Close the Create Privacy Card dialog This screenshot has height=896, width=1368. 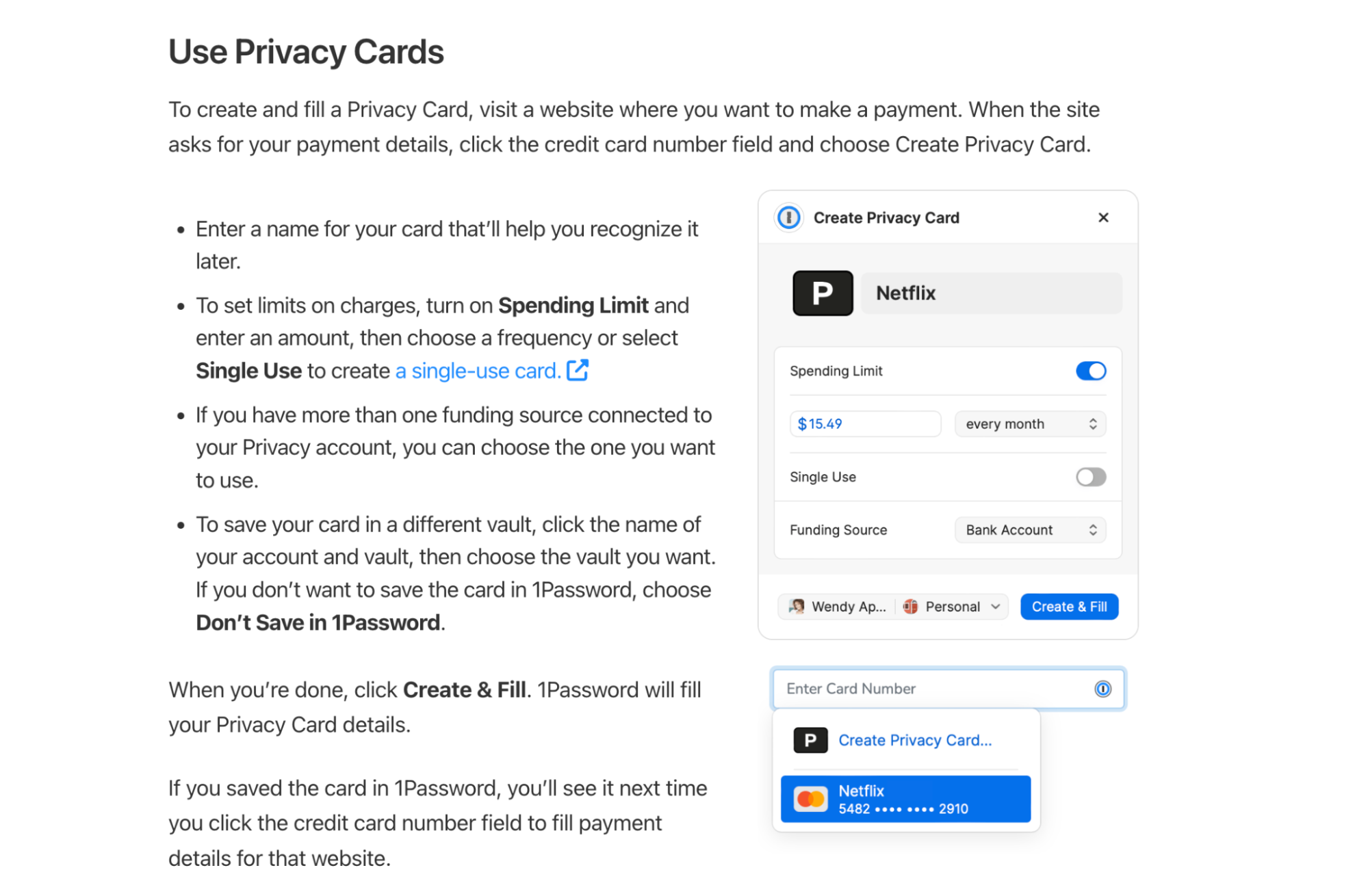tap(1102, 218)
